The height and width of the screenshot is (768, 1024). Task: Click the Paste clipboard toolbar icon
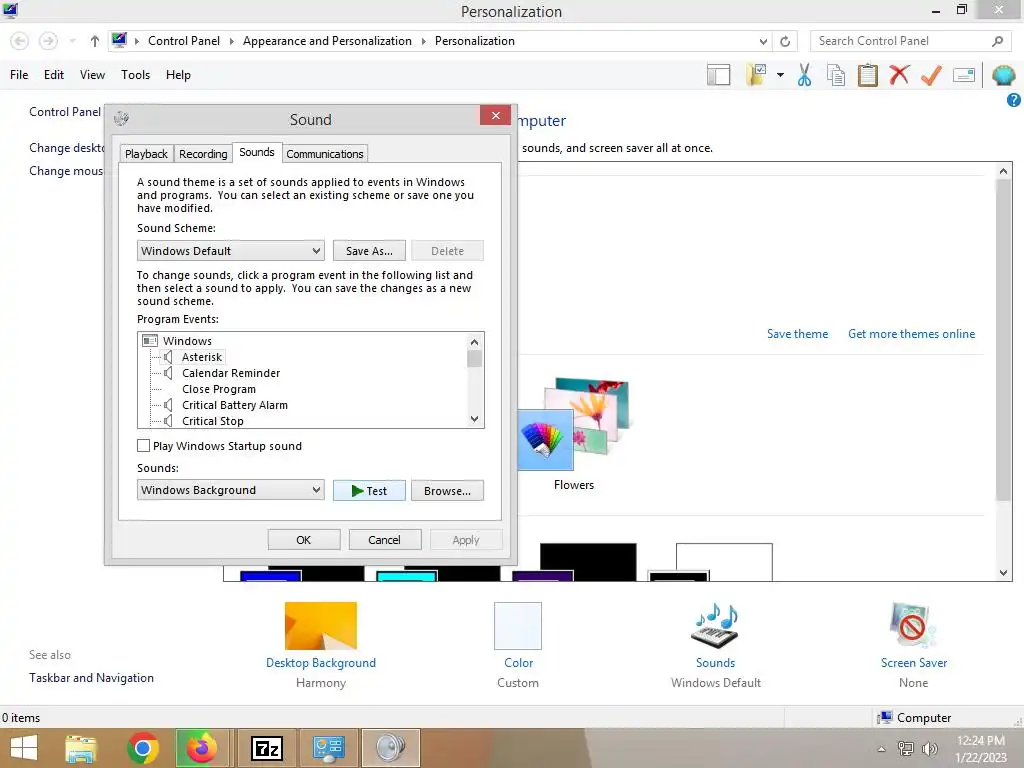(x=867, y=75)
